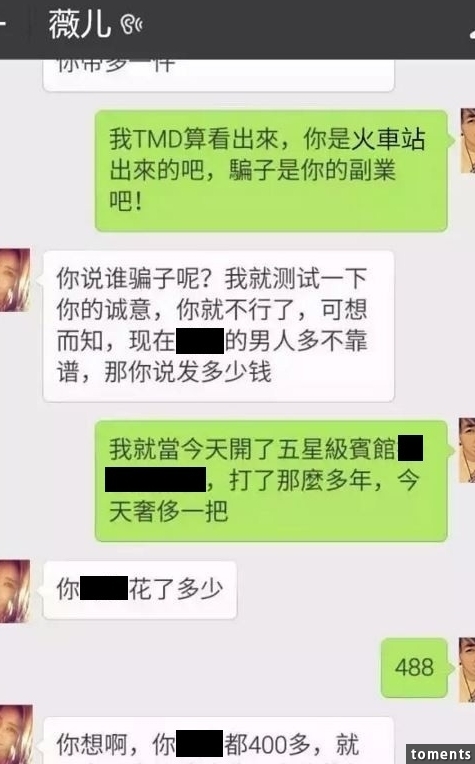Image resolution: width=475 pixels, height=764 pixels.
Task: Tap sender avatar next to 火車站 message
Action: [467, 141]
